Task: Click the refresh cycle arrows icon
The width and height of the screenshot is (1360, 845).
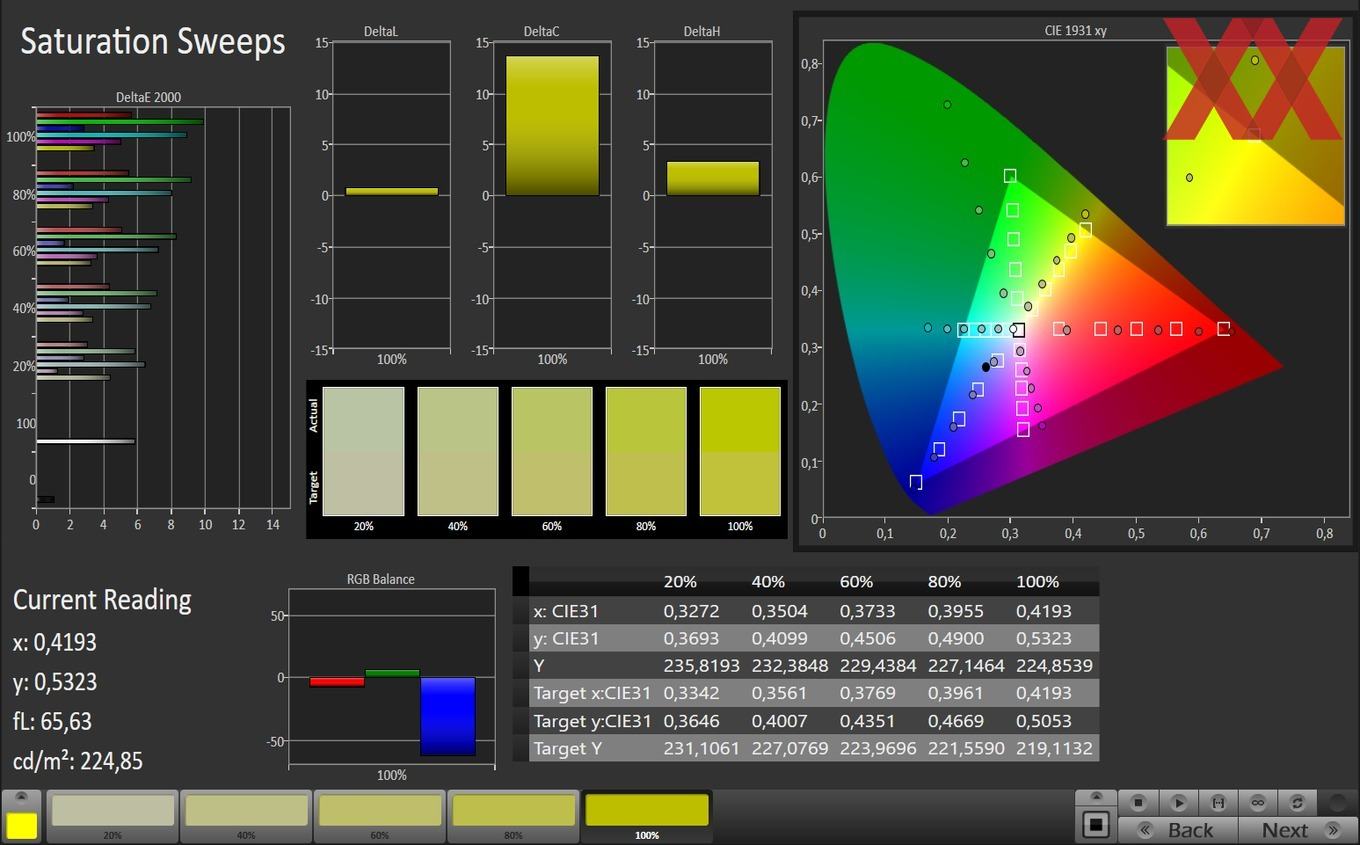Action: 1297,802
